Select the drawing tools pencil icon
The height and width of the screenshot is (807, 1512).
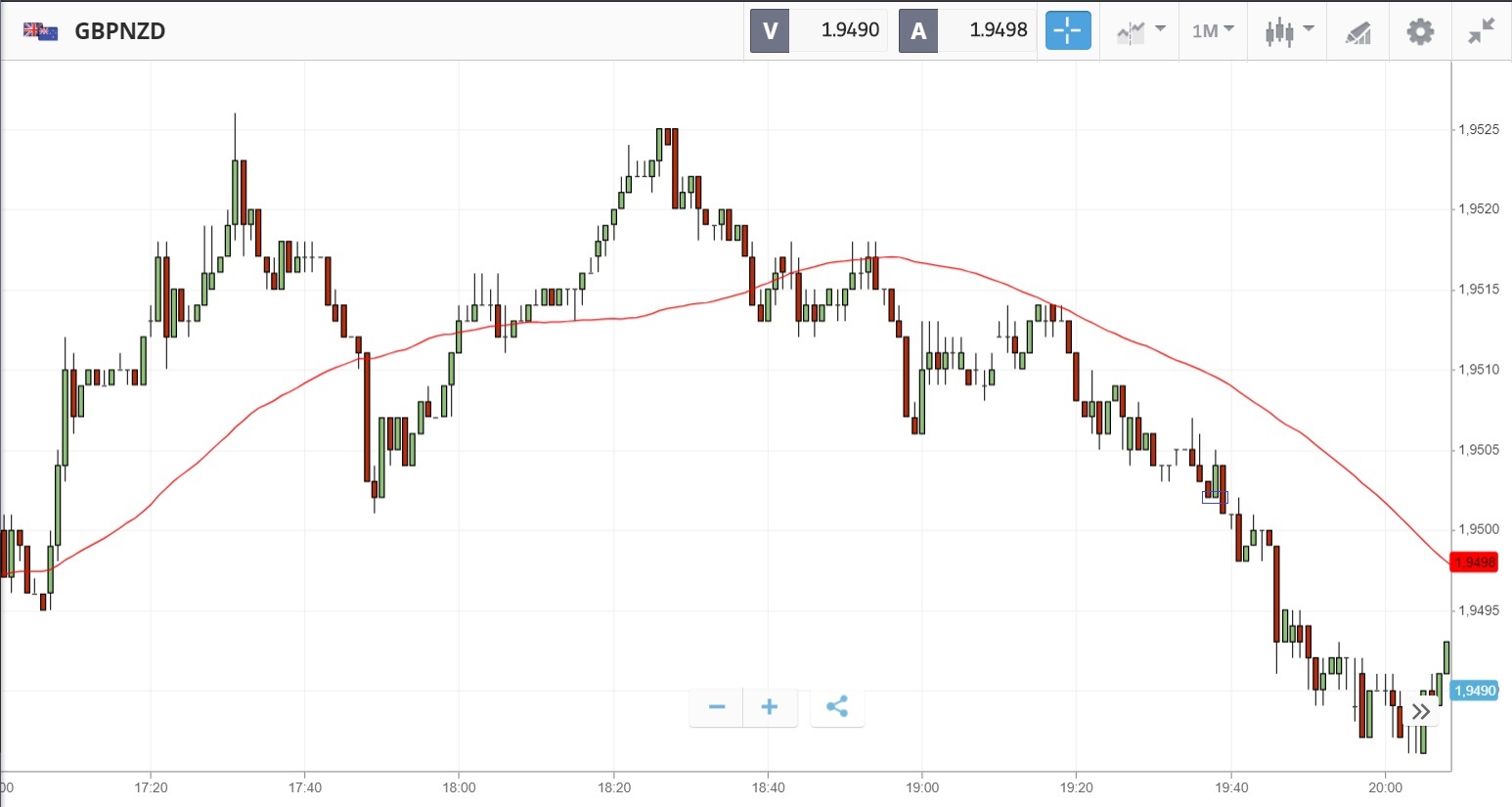(1358, 32)
